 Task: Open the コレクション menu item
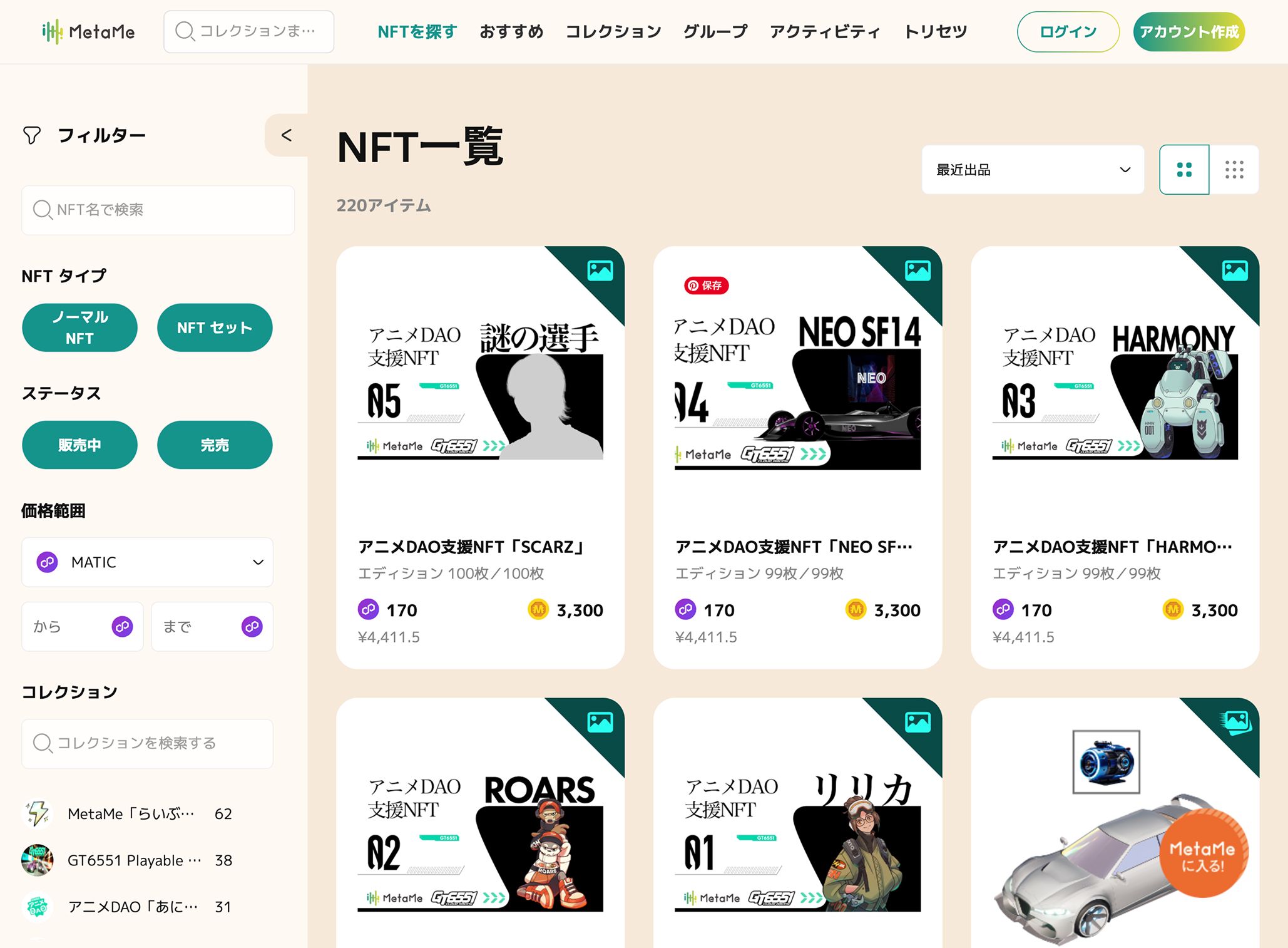tap(613, 32)
